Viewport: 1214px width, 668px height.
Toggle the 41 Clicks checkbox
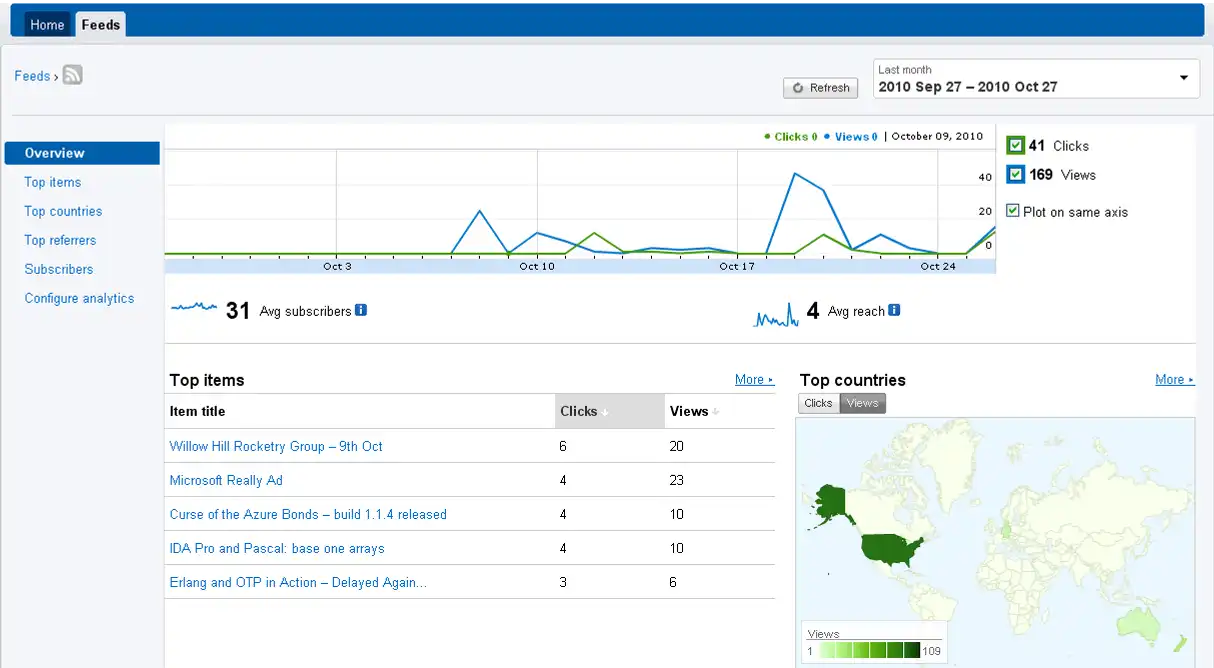click(x=1015, y=145)
